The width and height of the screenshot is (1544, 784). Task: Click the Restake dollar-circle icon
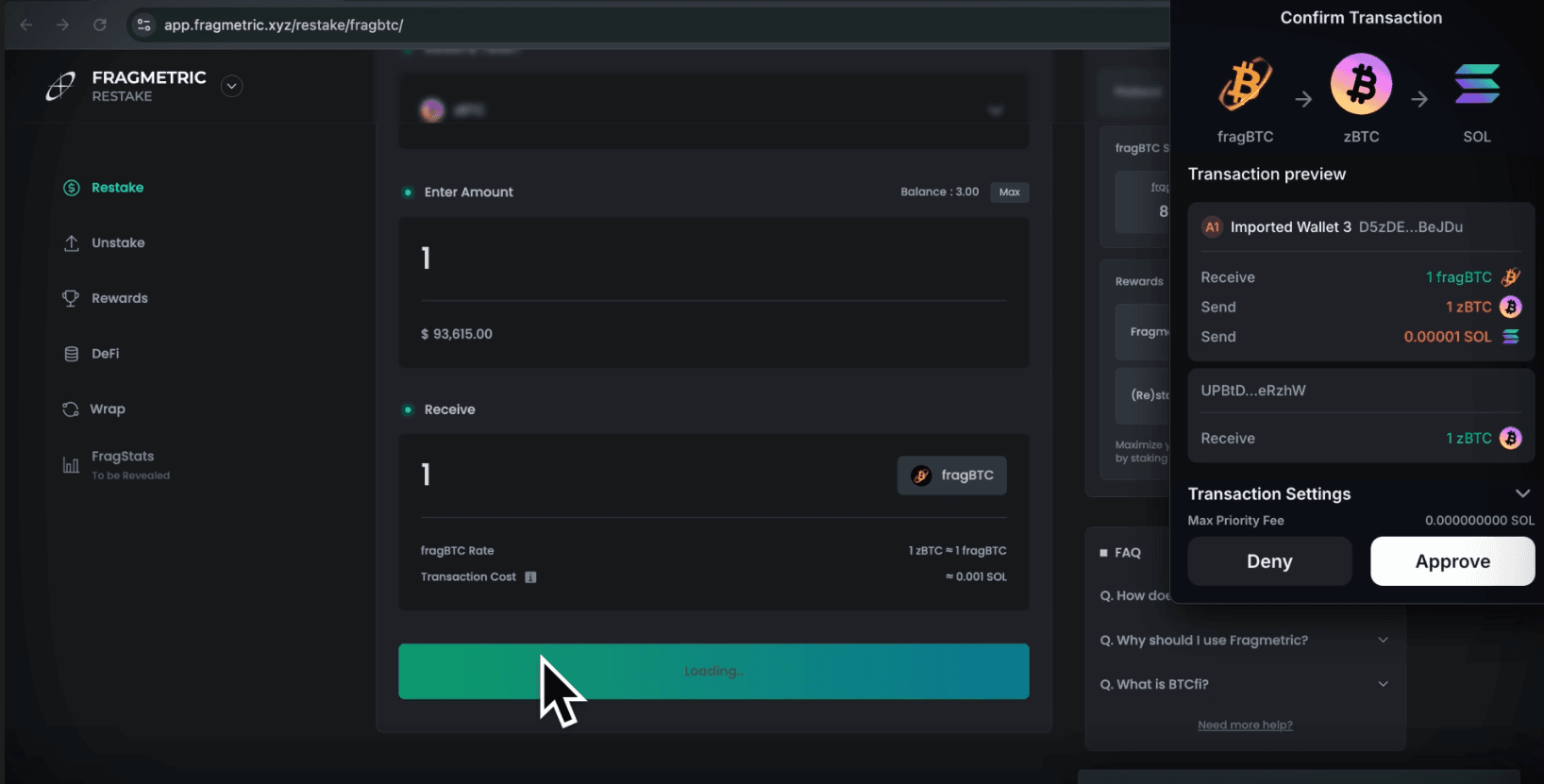[x=72, y=188]
